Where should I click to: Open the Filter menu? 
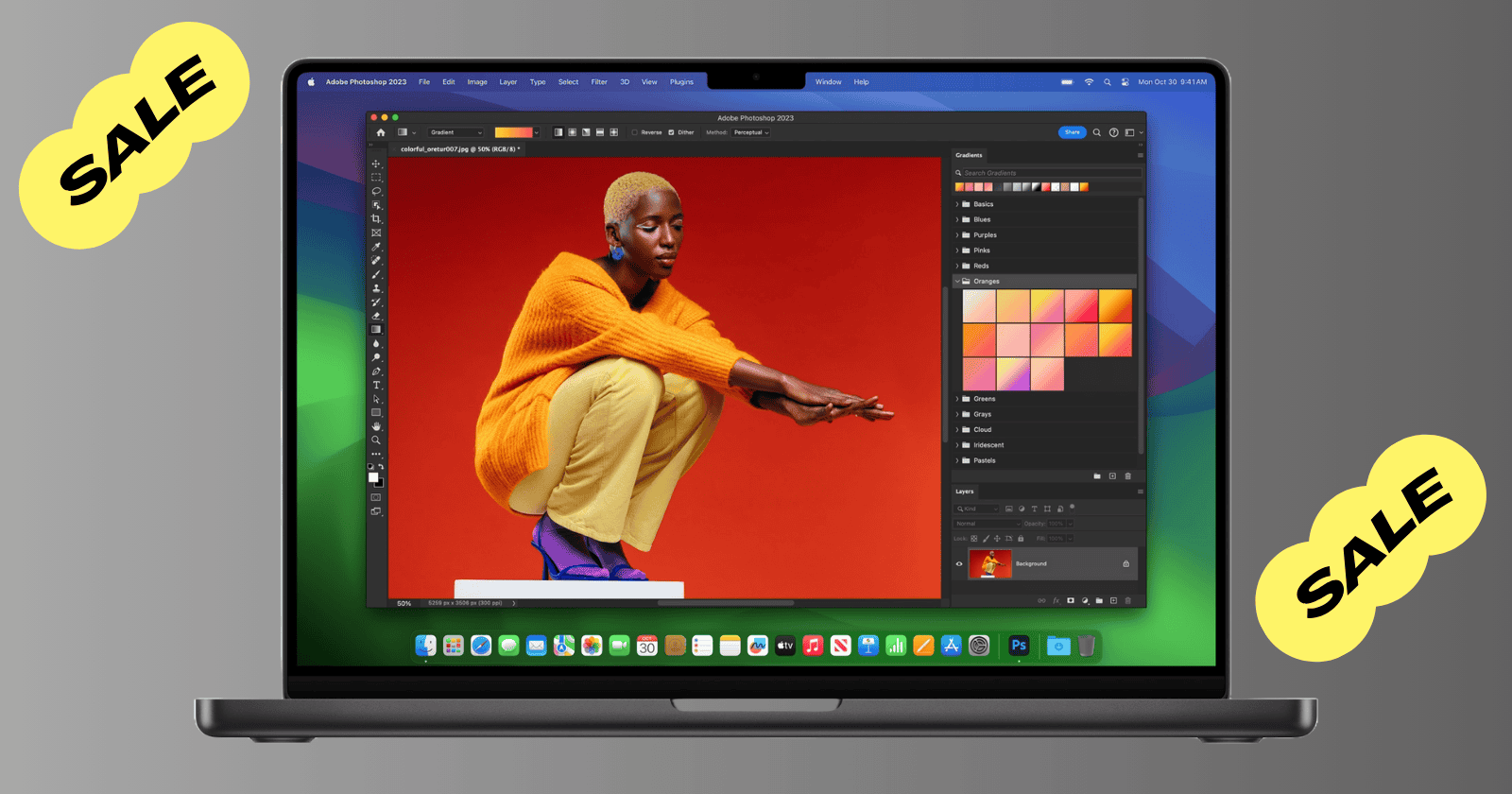pyautogui.click(x=599, y=82)
